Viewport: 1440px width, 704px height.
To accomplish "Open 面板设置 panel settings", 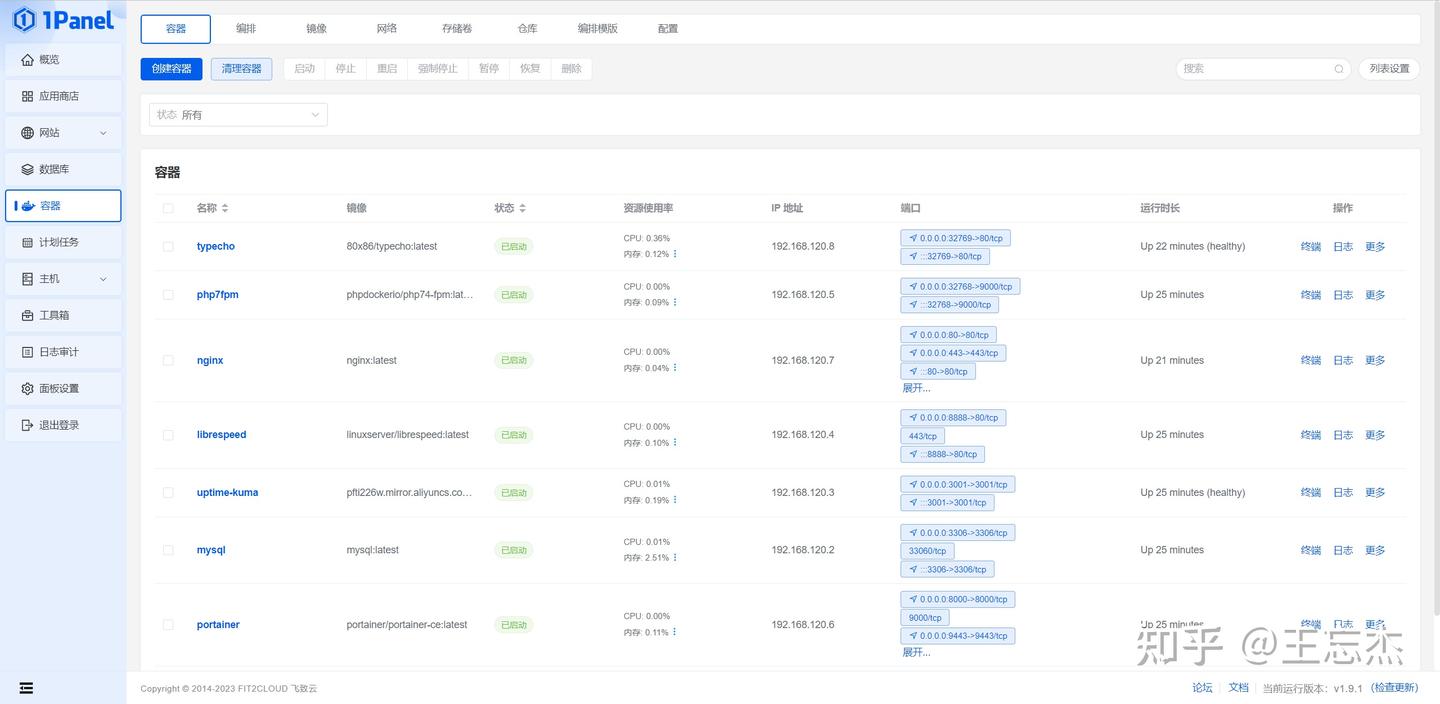I will pos(63,388).
